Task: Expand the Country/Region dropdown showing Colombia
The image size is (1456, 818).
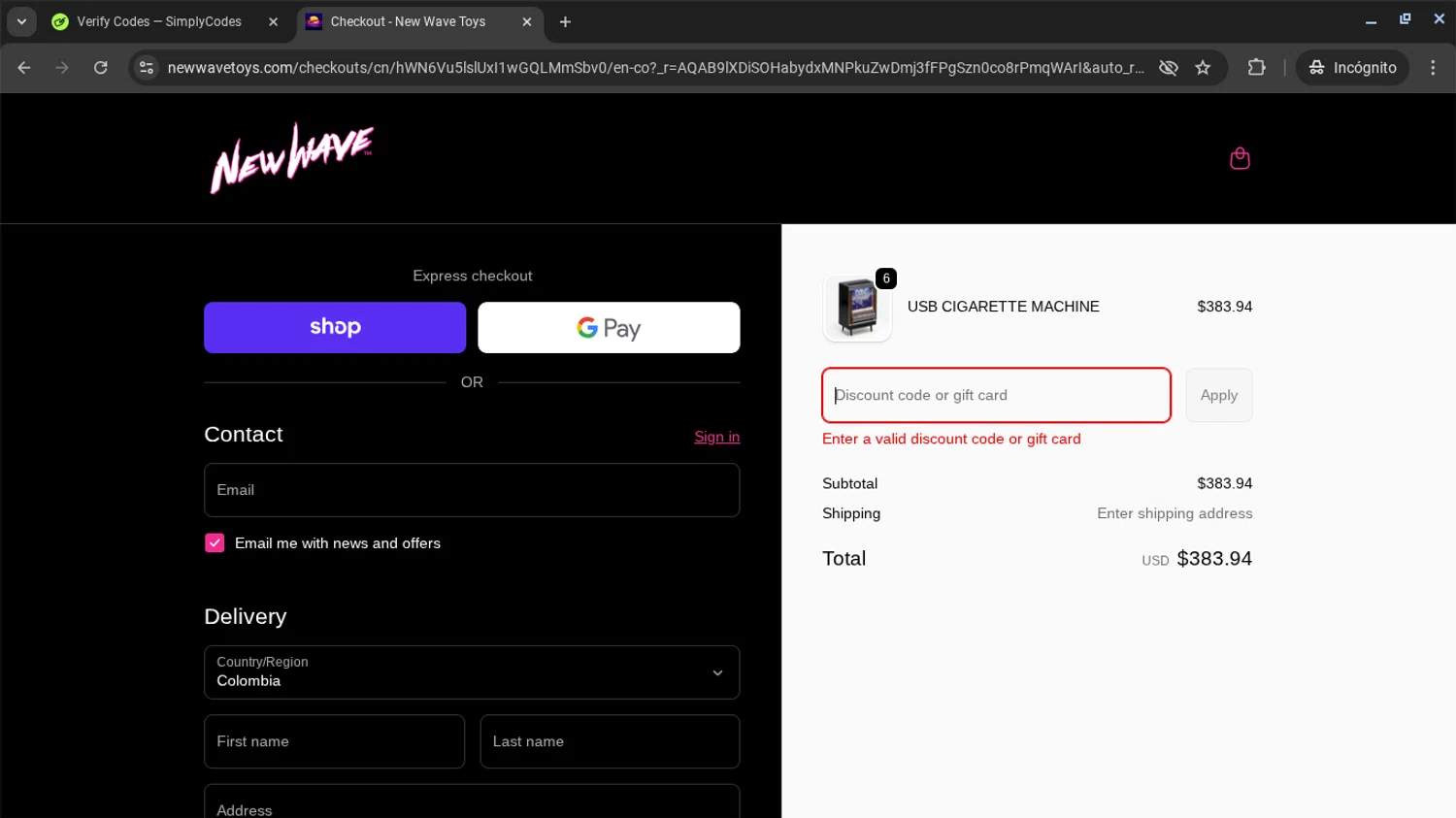Action: (x=472, y=672)
